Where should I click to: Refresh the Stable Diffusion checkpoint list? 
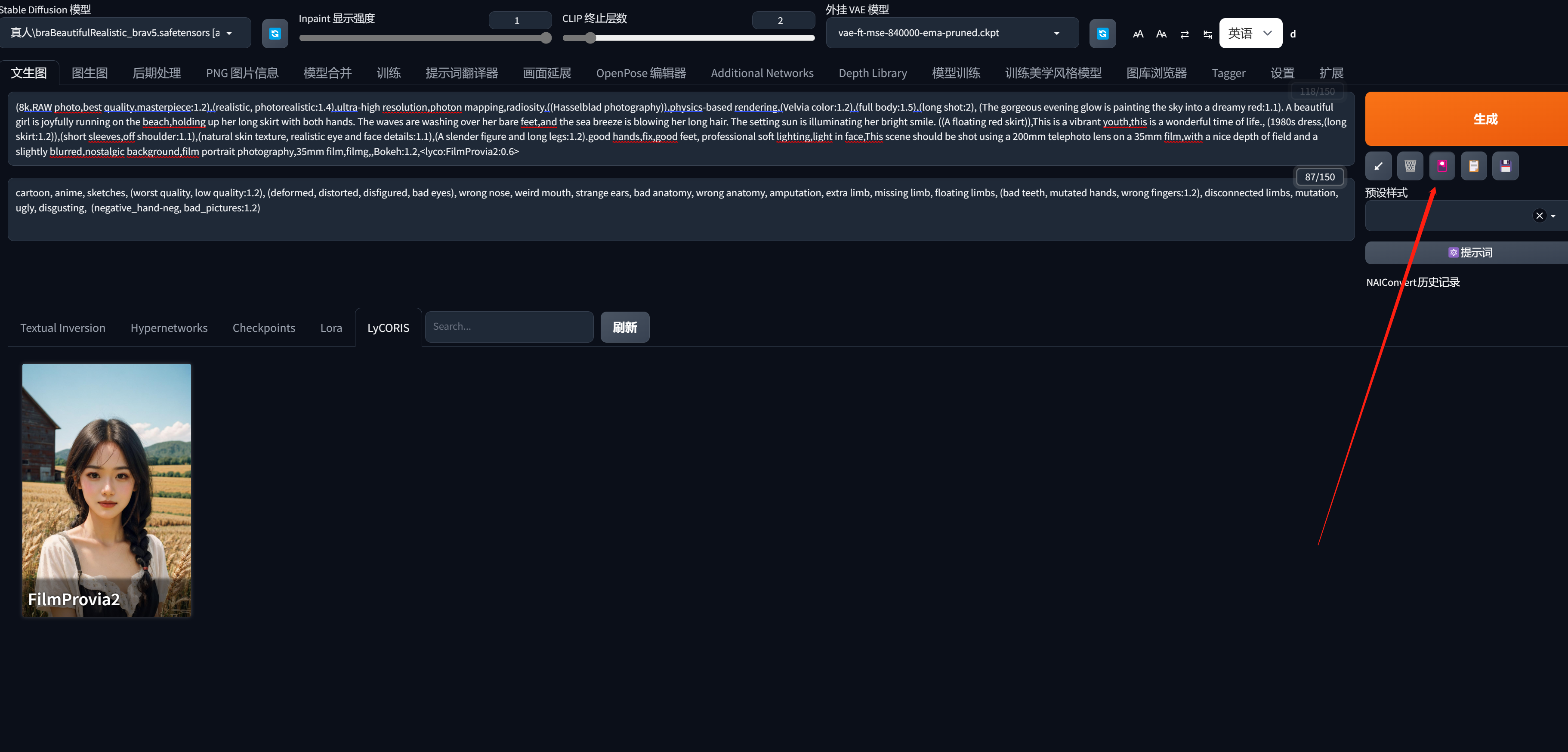(x=275, y=34)
